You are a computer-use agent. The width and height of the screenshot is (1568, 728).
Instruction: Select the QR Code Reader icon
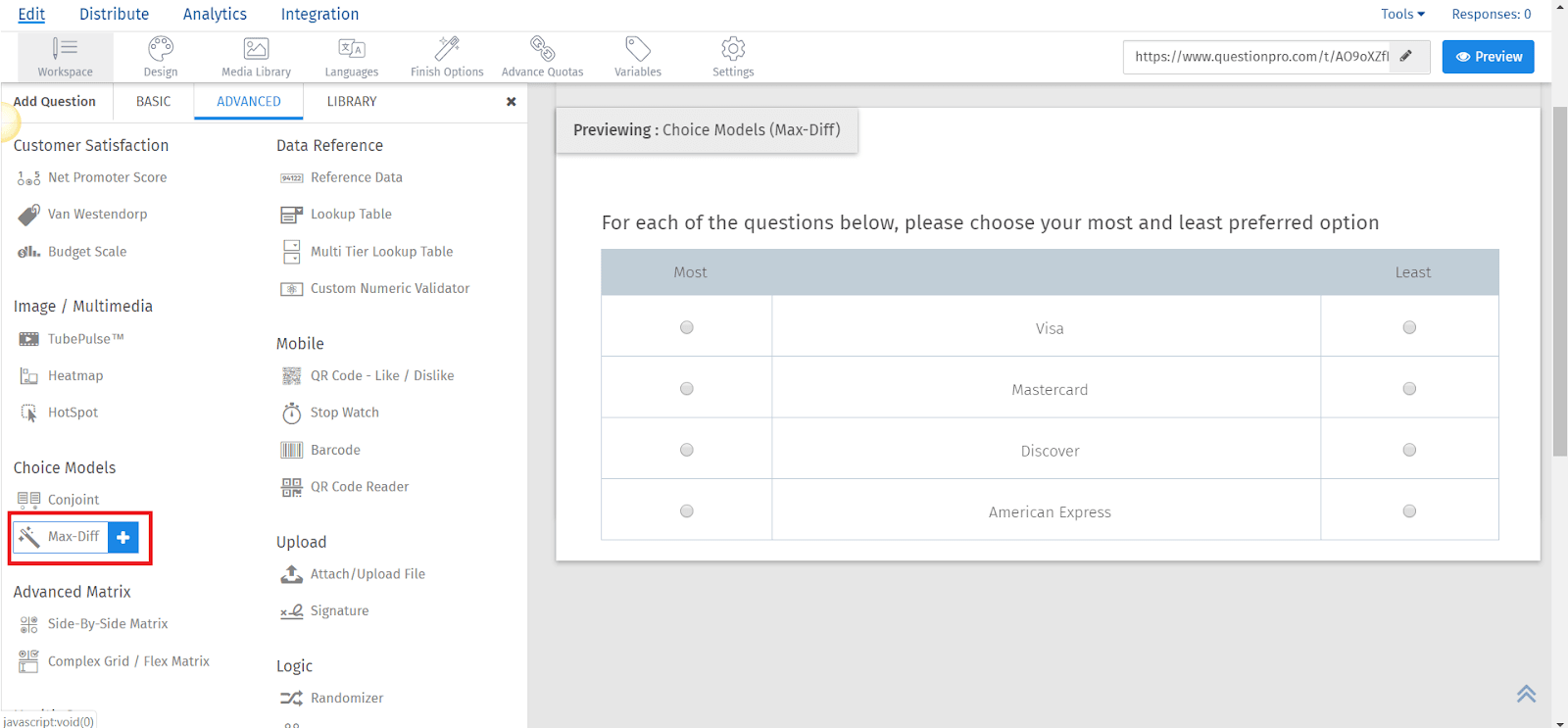(292, 487)
